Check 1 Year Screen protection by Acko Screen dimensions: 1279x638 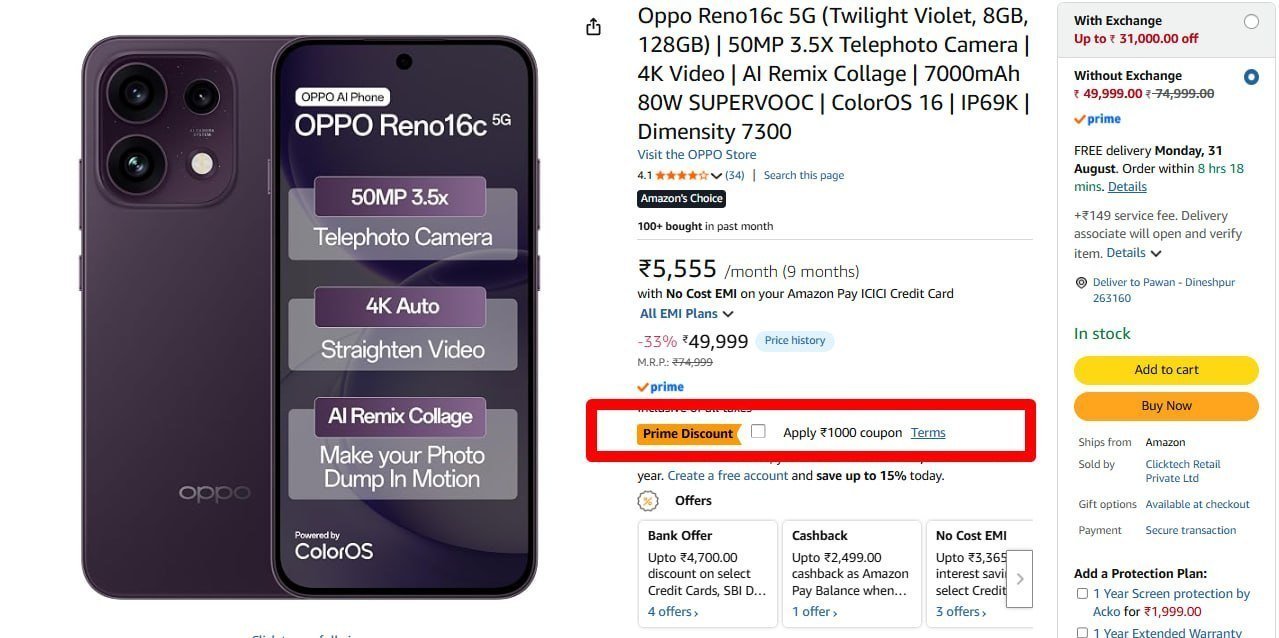1082,594
